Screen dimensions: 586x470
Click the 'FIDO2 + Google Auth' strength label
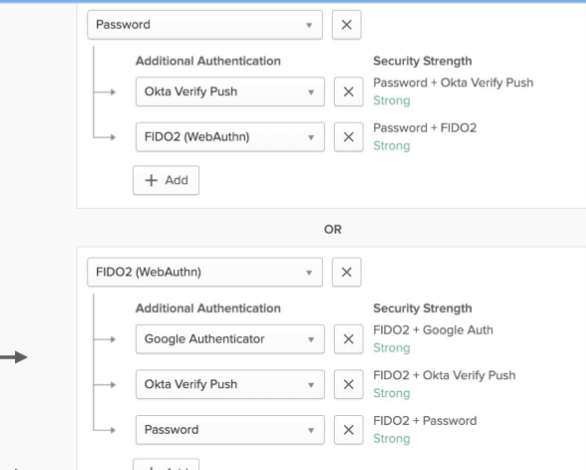click(433, 330)
